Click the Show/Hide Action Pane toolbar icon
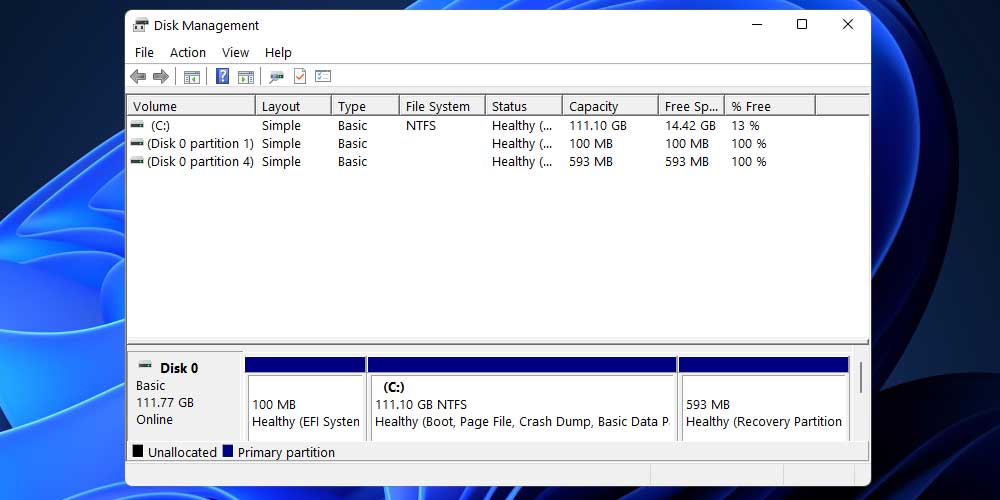Viewport: 1000px width, 500px height. 245,77
